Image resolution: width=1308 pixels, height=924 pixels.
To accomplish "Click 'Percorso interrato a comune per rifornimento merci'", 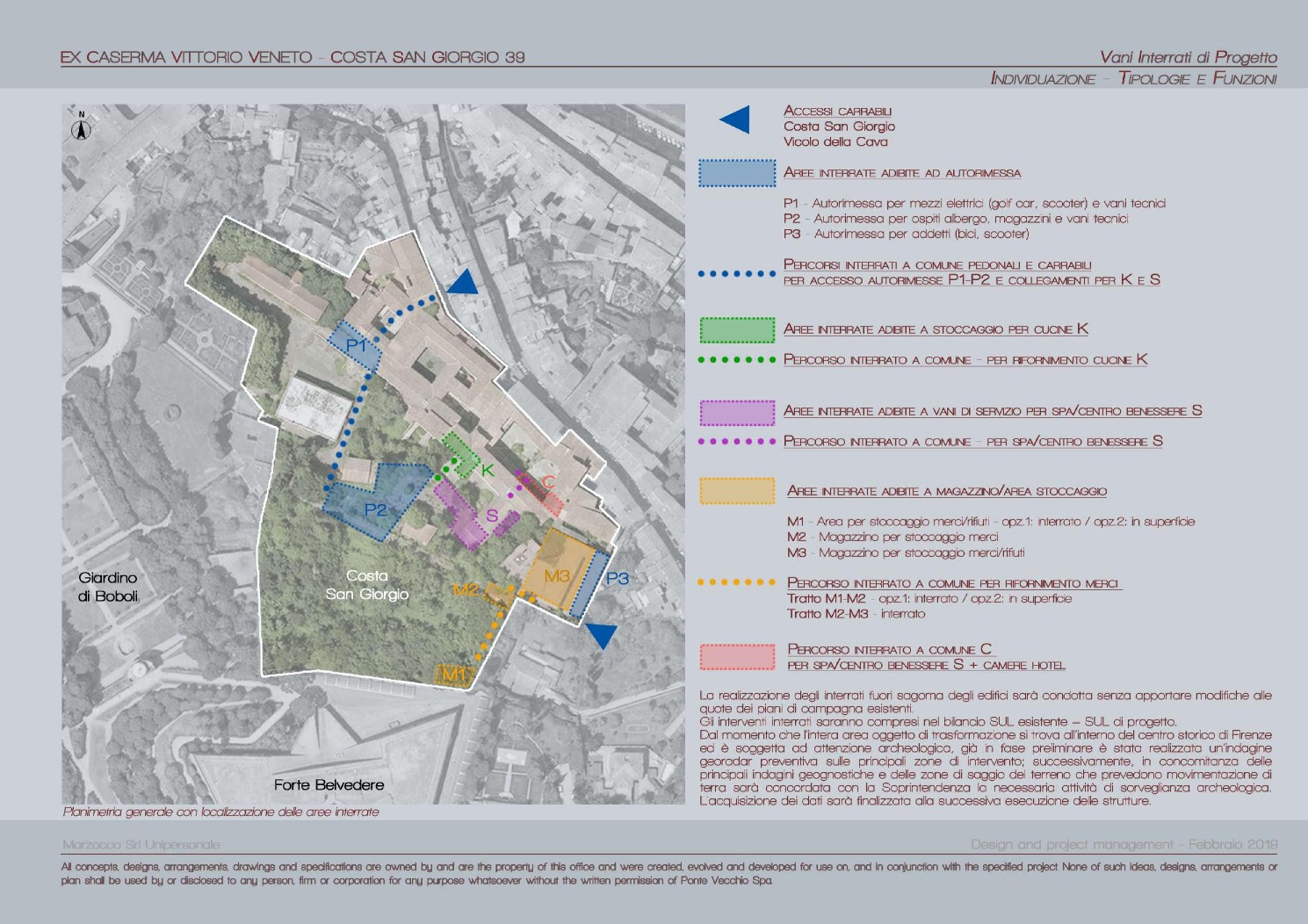I will pos(953,582).
